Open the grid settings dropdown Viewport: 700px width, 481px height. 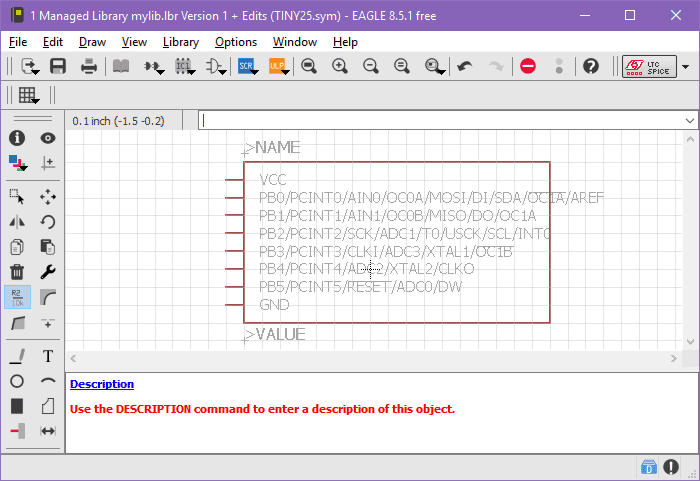28,96
